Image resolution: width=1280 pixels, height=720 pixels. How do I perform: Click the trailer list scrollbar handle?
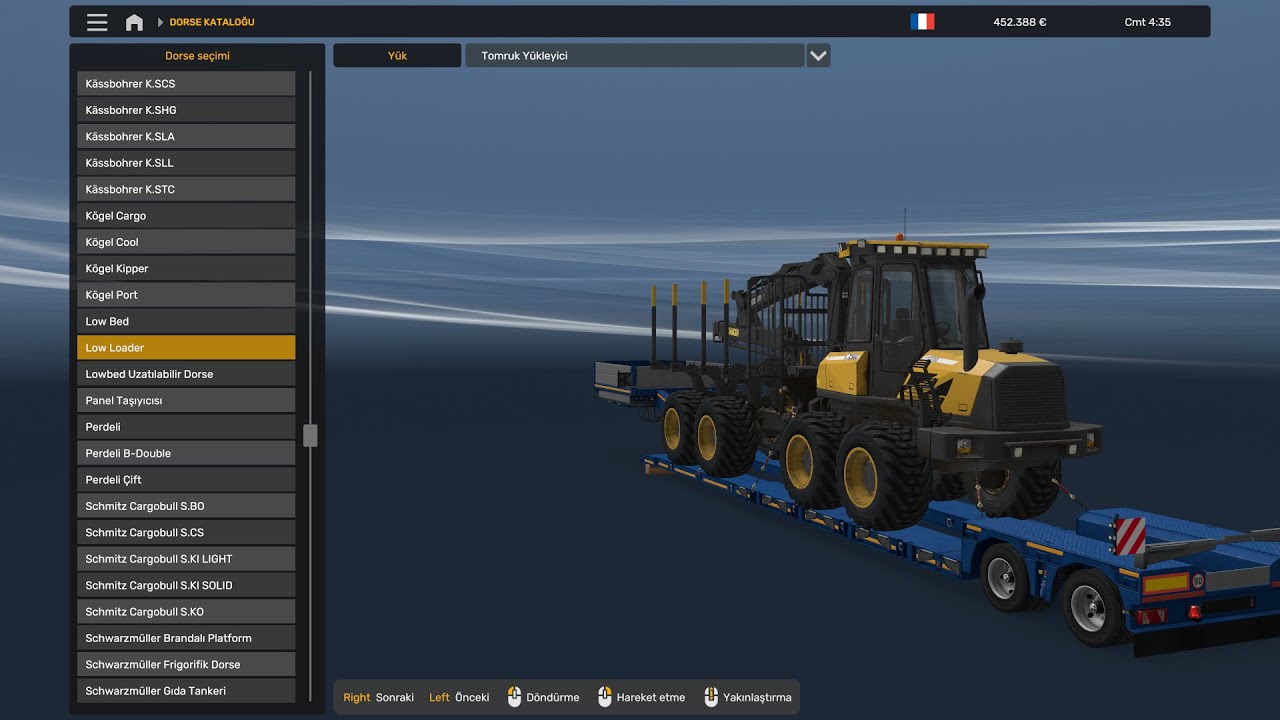coord(310,435)
